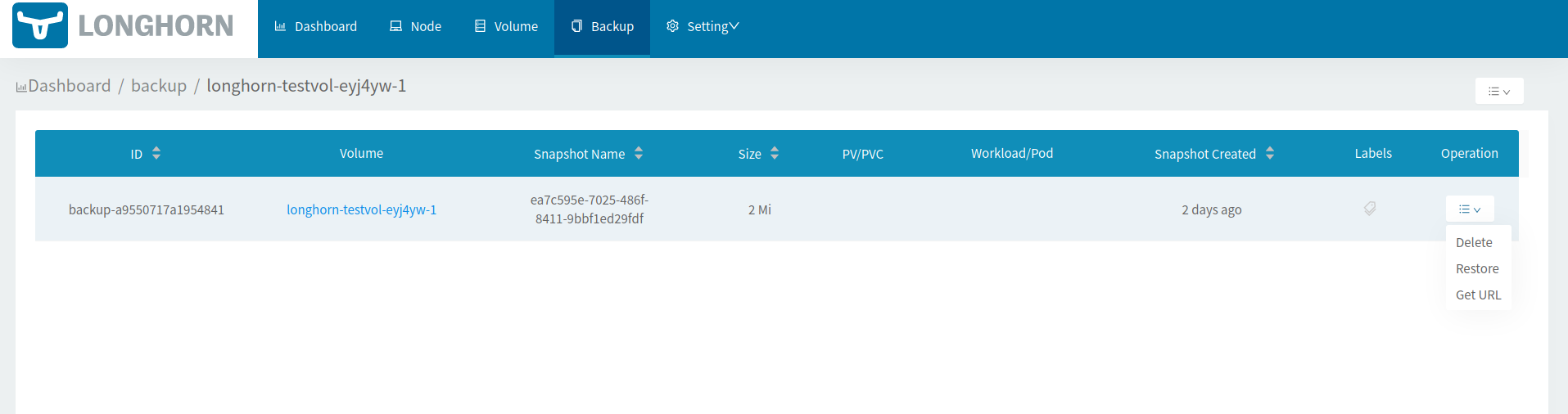Click the backup breadcrumb link
The width and height of the screenshot is (1568, 414).
tap(159, 86)
